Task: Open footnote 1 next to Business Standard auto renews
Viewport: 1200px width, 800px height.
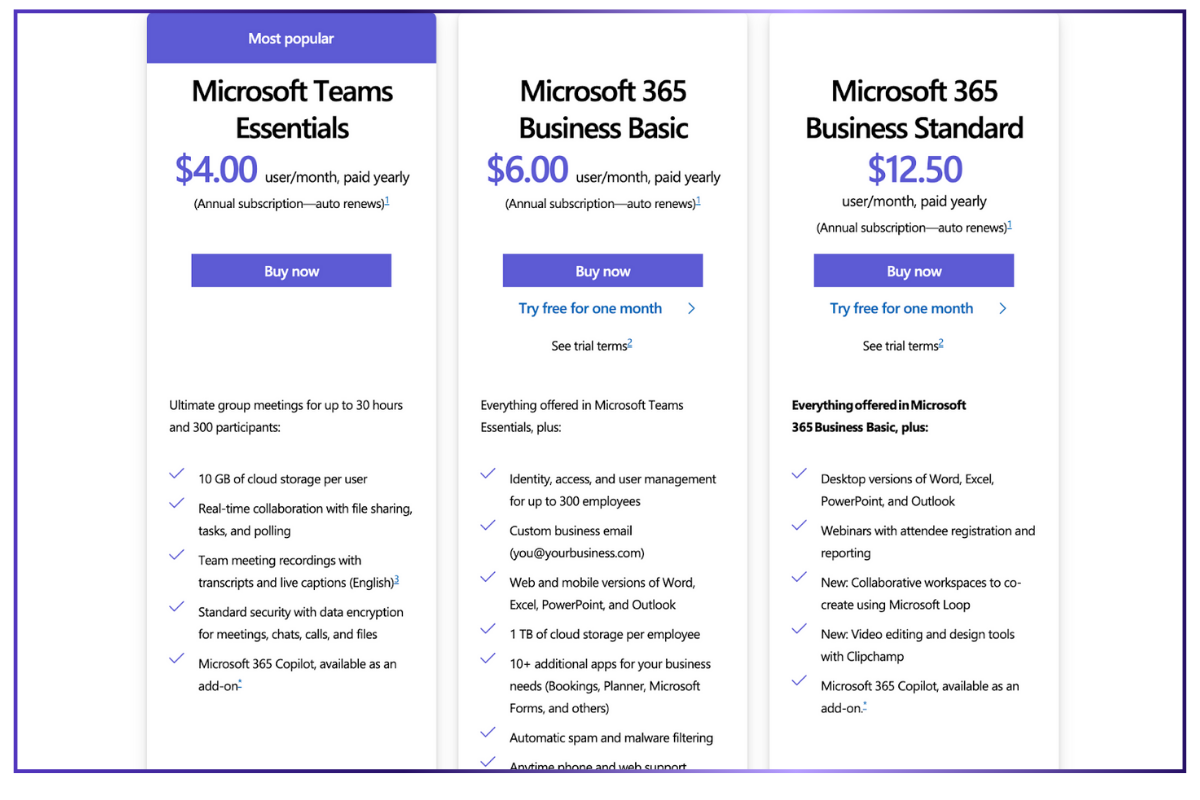Action: click(1009, 225)
